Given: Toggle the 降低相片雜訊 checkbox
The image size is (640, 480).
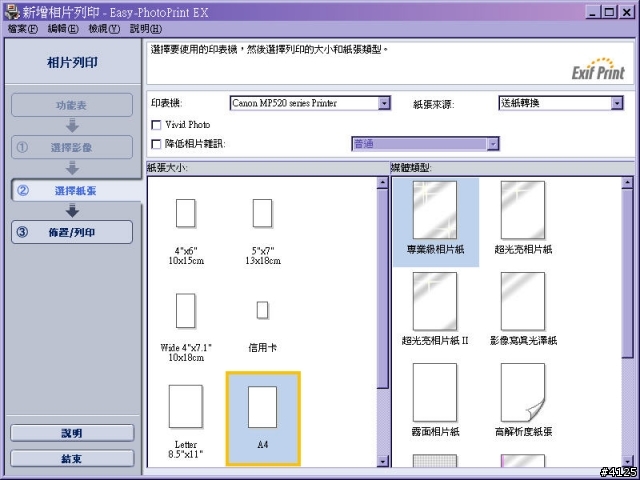Looking at the screenshot, I should pos(156,144).
